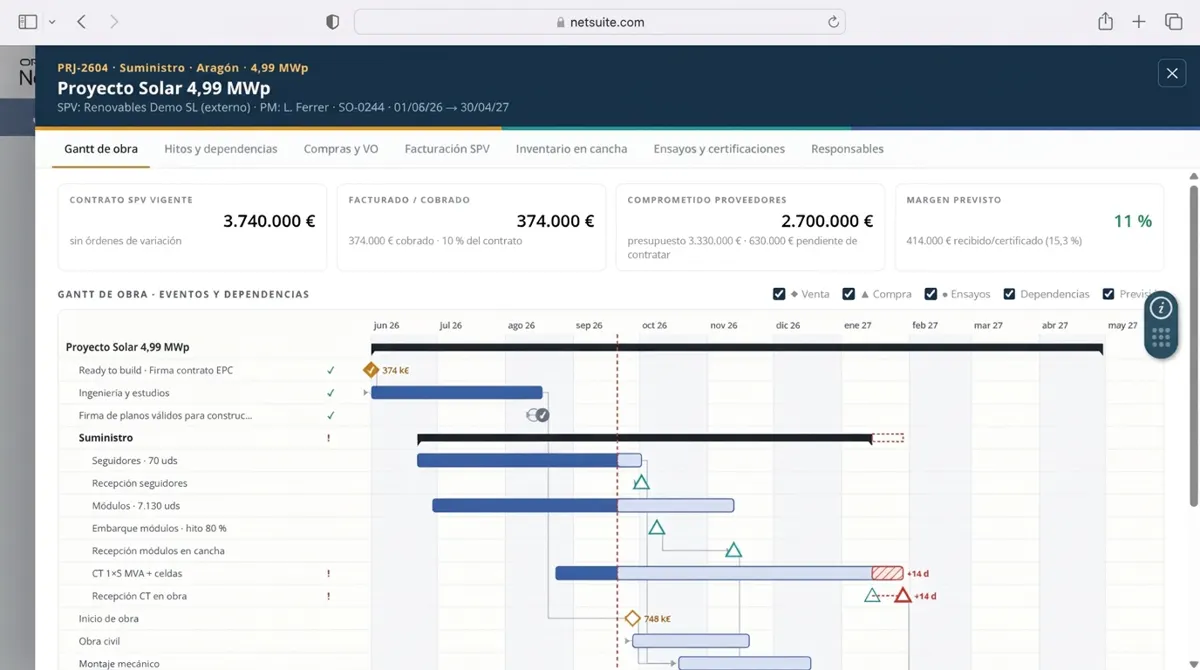Click the warning mark on CT 1×5 MVA row

pos(328,573)
